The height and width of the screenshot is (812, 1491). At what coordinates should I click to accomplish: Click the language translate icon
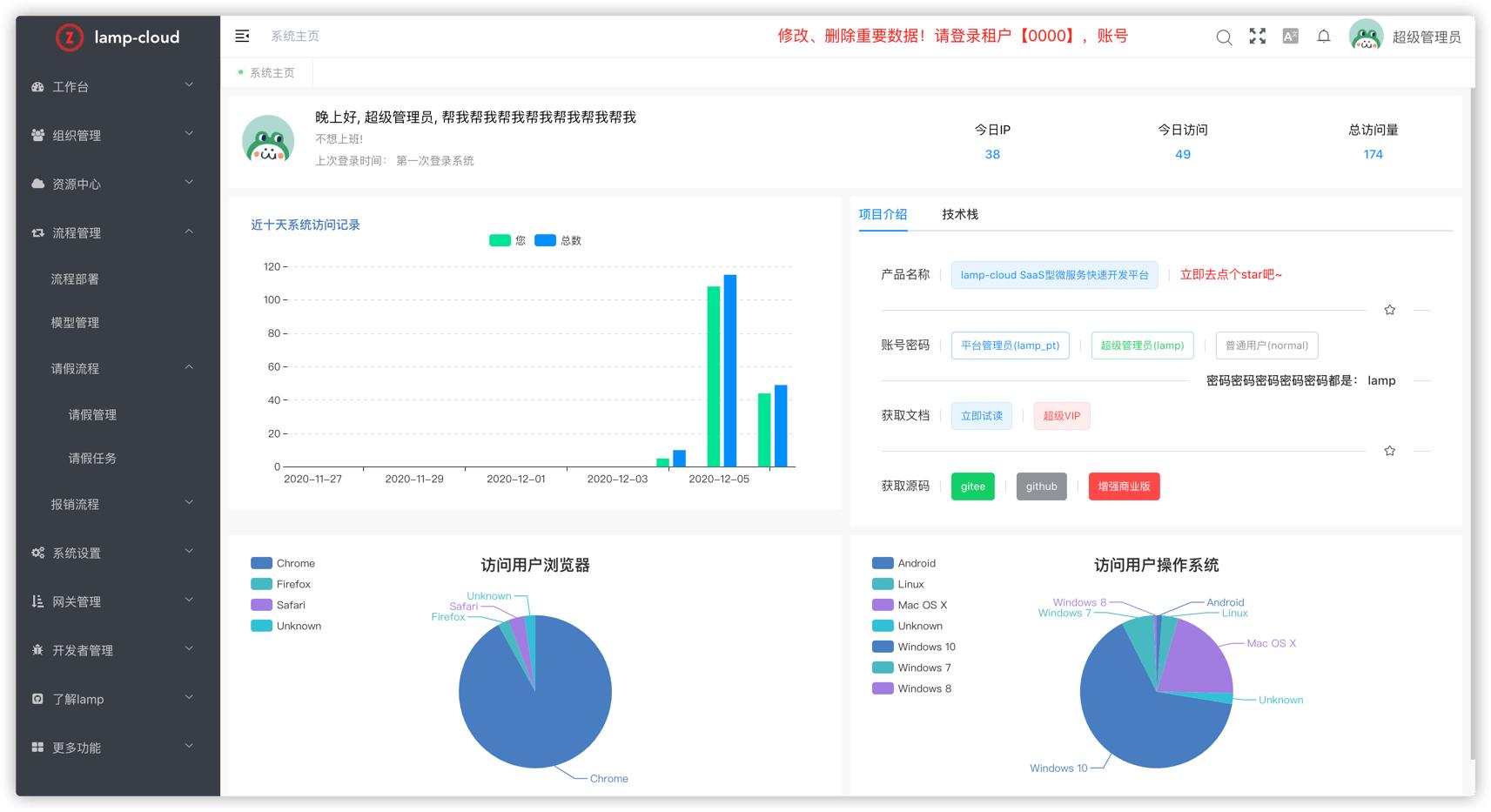(1290, 37)
